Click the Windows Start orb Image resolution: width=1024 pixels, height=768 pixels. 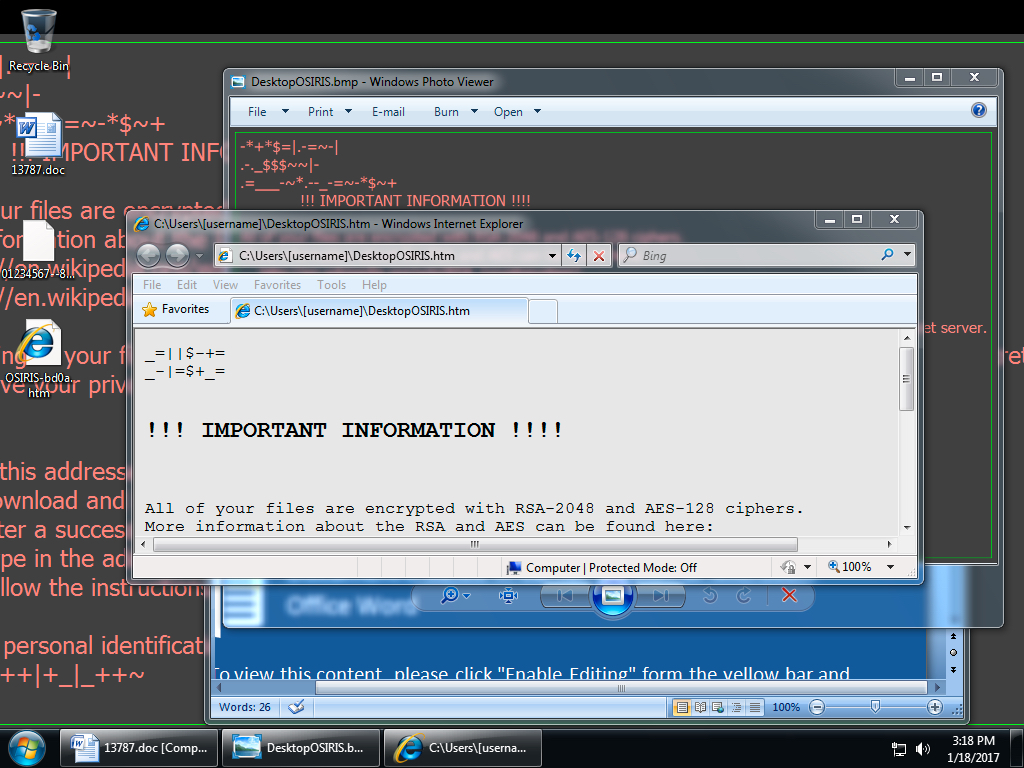click(x=27, y=748)
